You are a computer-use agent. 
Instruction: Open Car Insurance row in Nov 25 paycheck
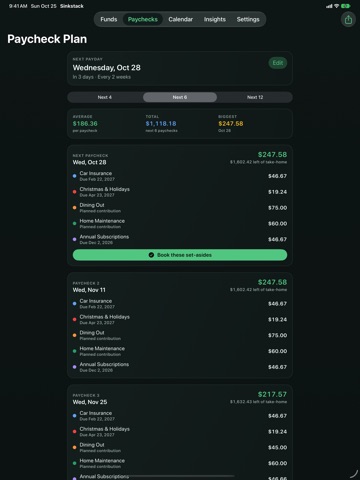180,416
